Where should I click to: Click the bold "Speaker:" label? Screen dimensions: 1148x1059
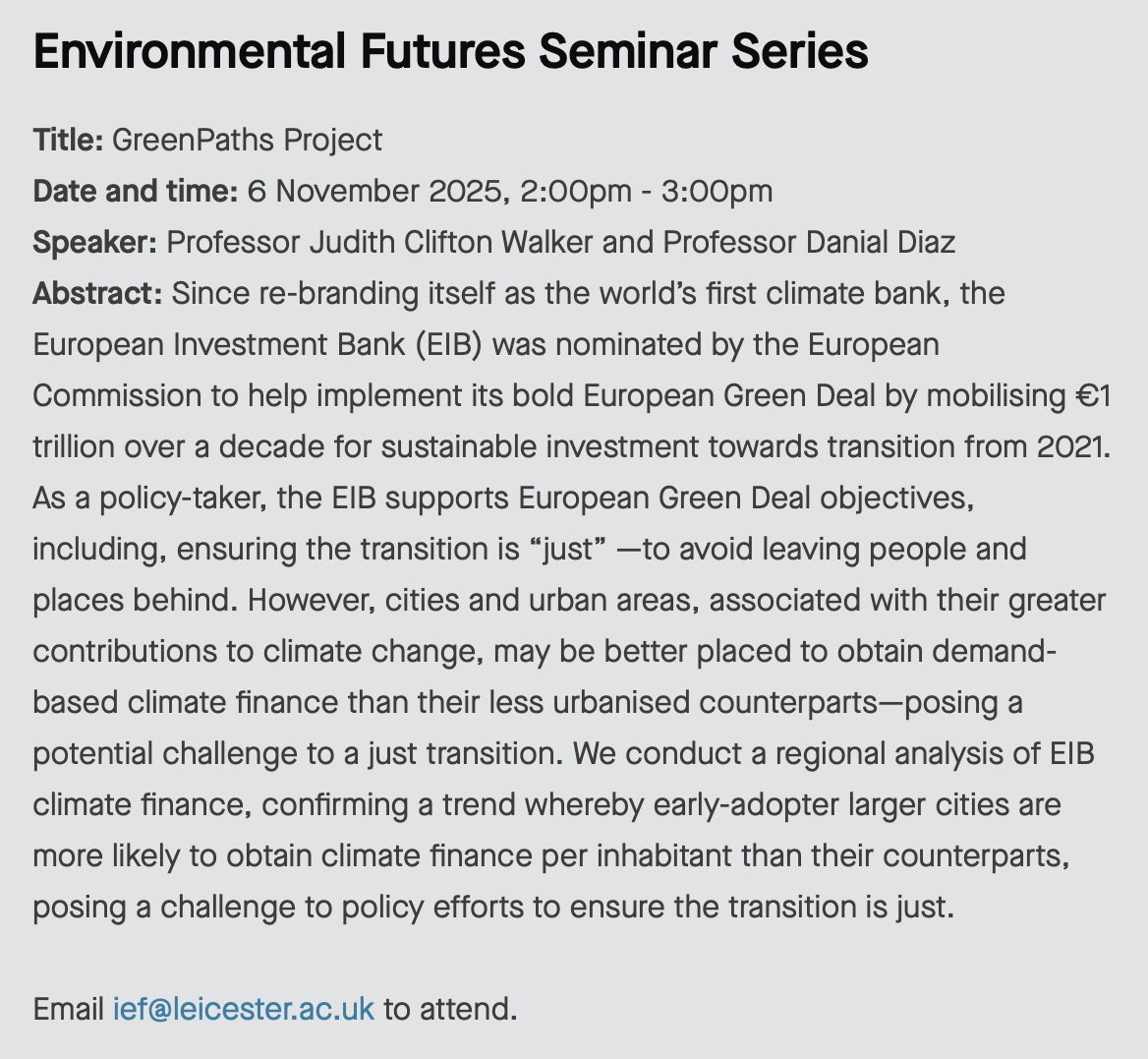click(x=94, y=242)
